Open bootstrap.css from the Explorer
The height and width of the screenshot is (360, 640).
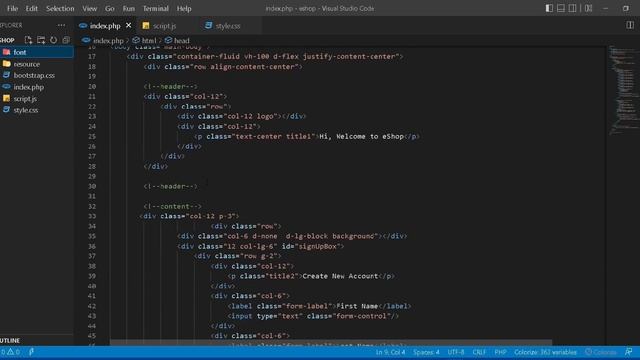coord(37,76)
